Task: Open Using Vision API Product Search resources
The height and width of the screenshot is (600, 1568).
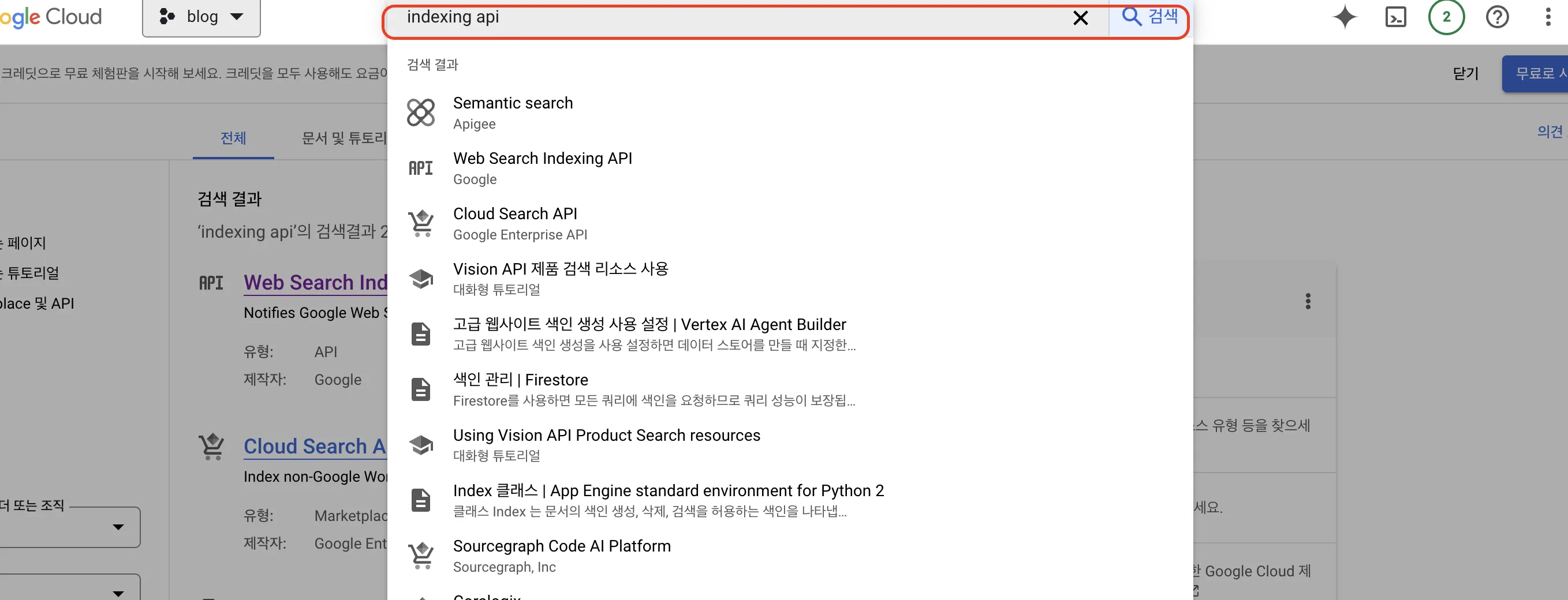Action: (x=789, y=445)
